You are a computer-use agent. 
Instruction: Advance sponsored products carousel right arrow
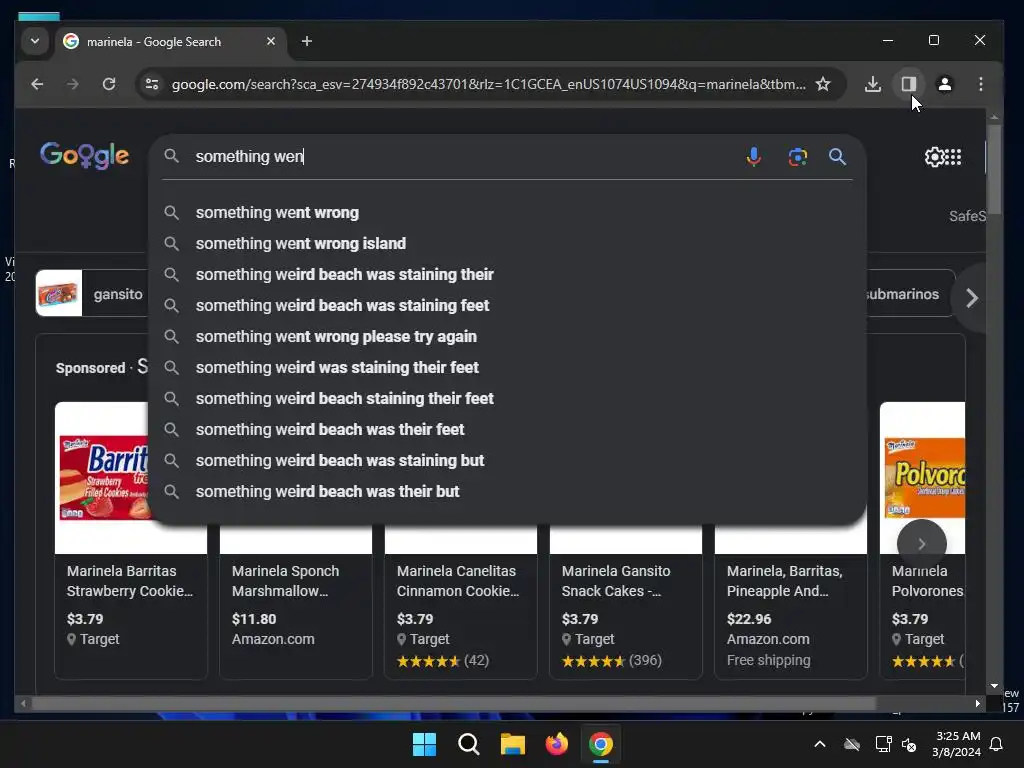coord(921,543)
